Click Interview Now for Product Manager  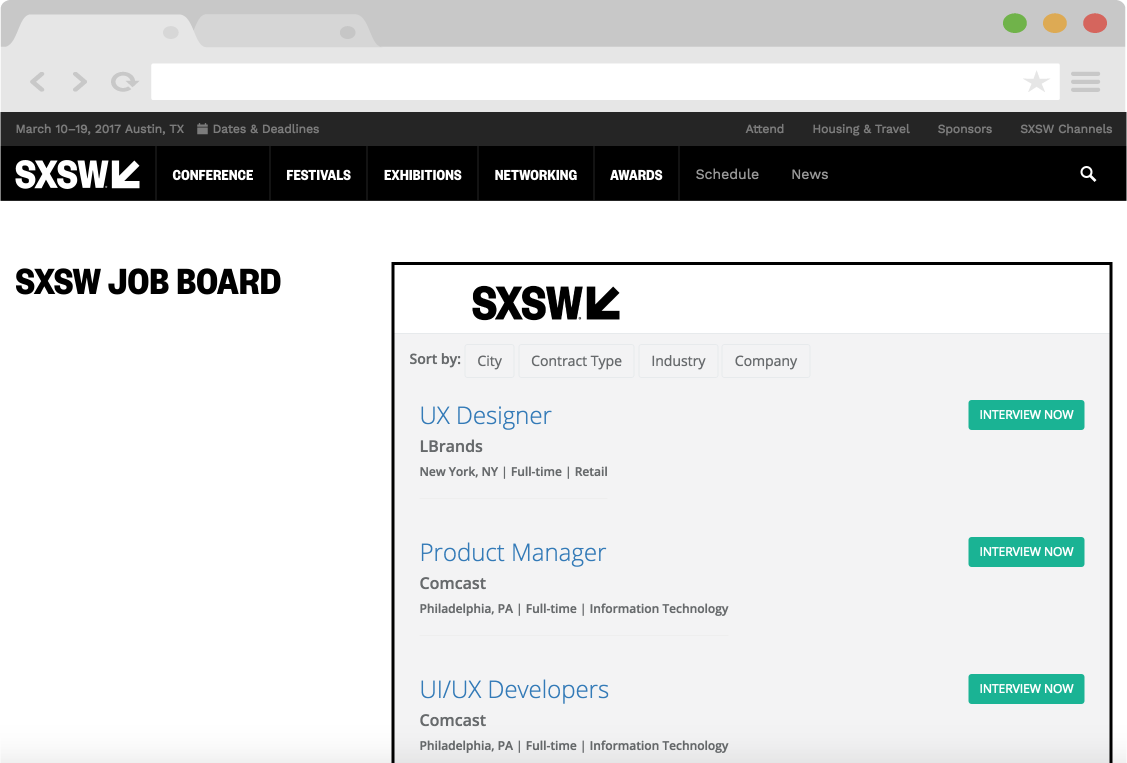1026,552
